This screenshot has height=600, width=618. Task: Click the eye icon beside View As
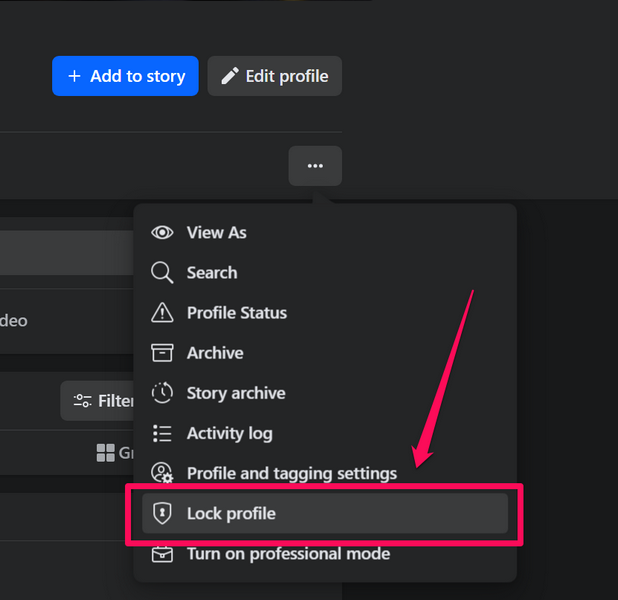pos(162,232)
